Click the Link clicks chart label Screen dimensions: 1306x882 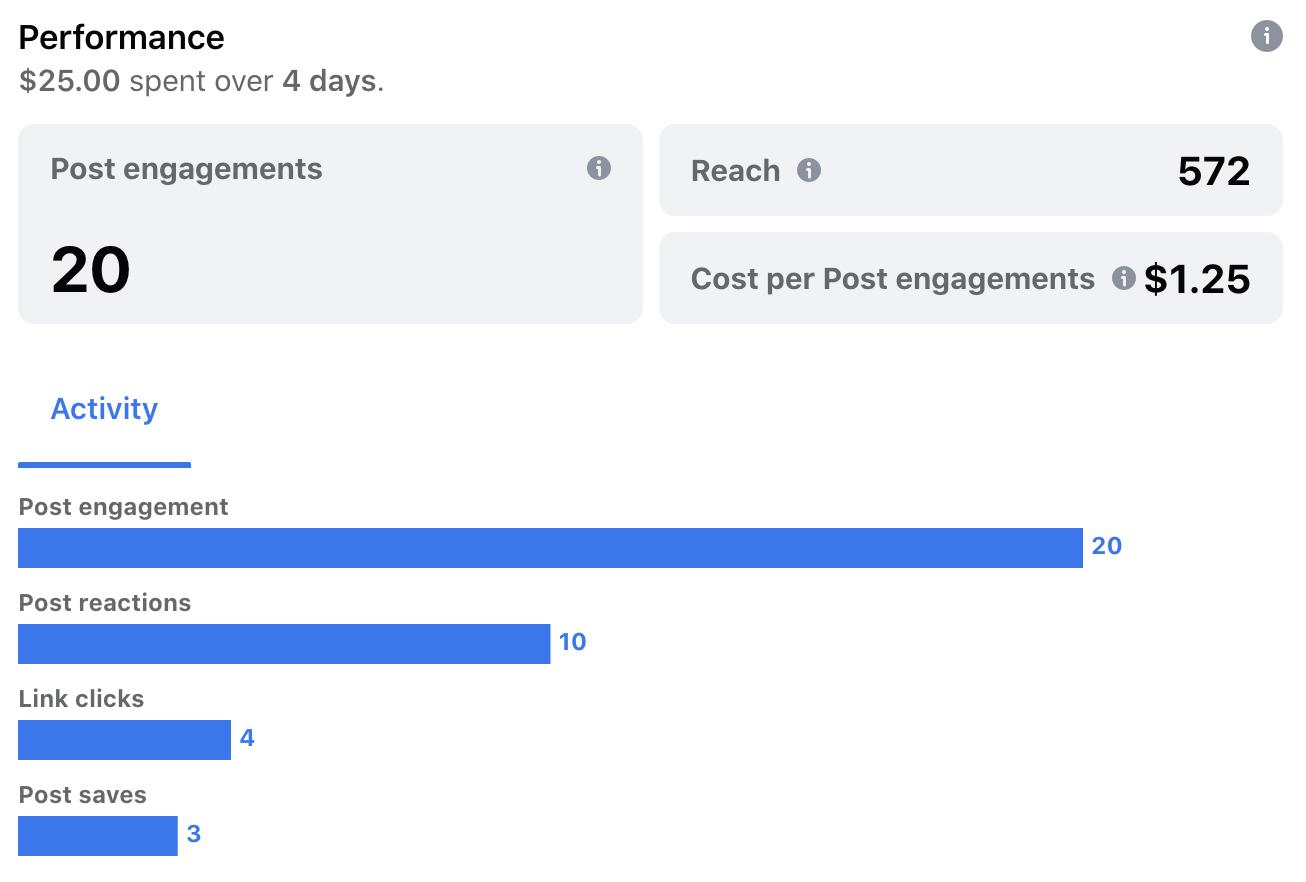pyautogui.click(x=81, y=699)
